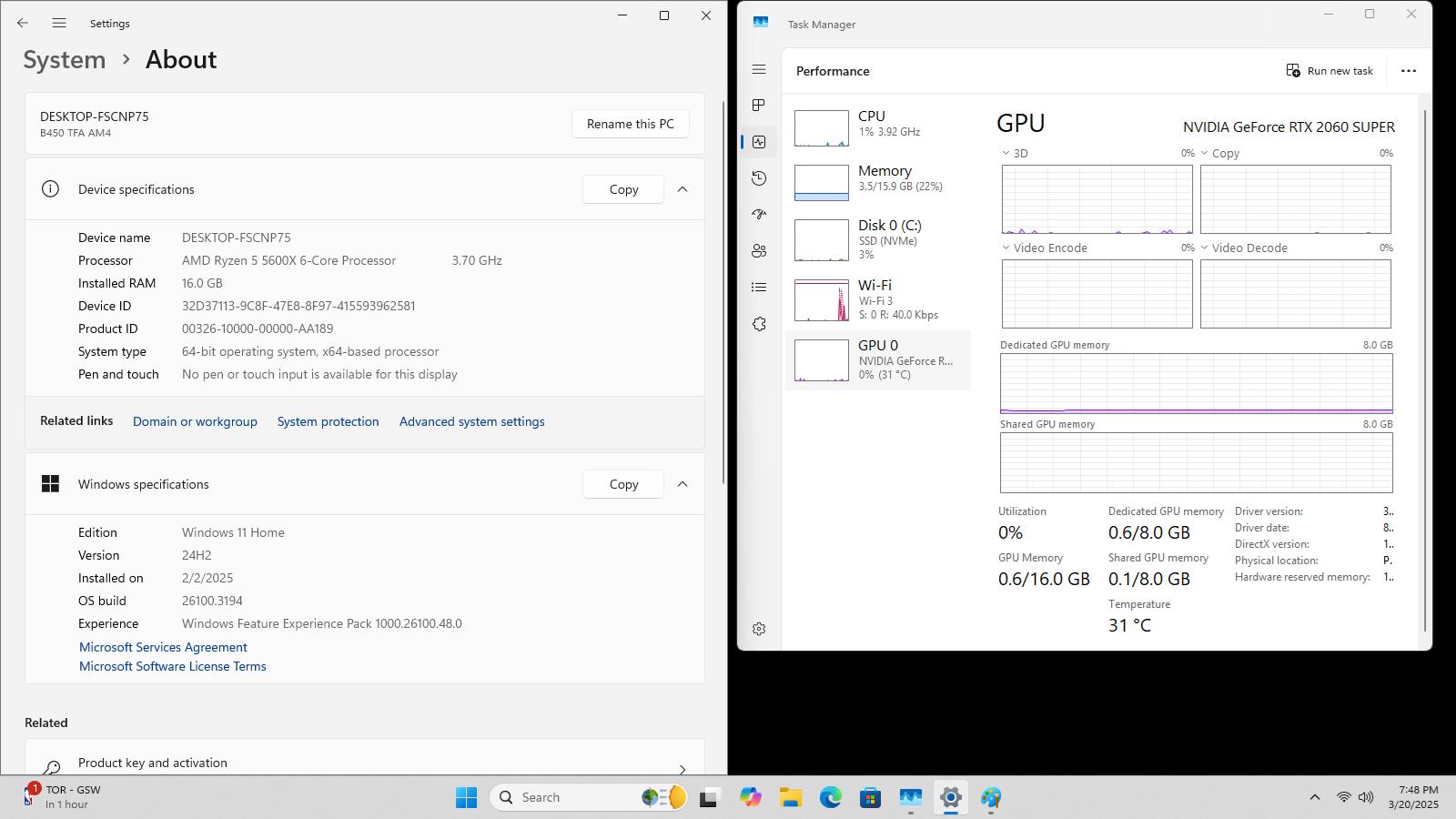Collapse the Device specifications section
This screenshot has height=819, width=1456.
click(x=682, y=189)
